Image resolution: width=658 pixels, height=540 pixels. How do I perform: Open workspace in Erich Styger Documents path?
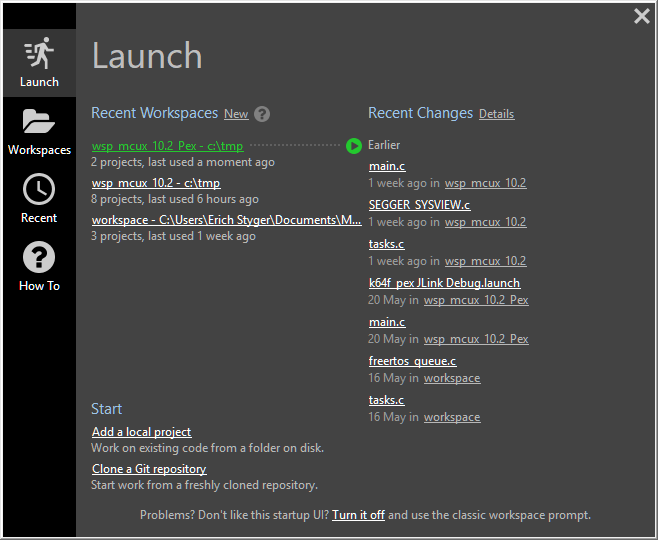[x=226, y=220]
